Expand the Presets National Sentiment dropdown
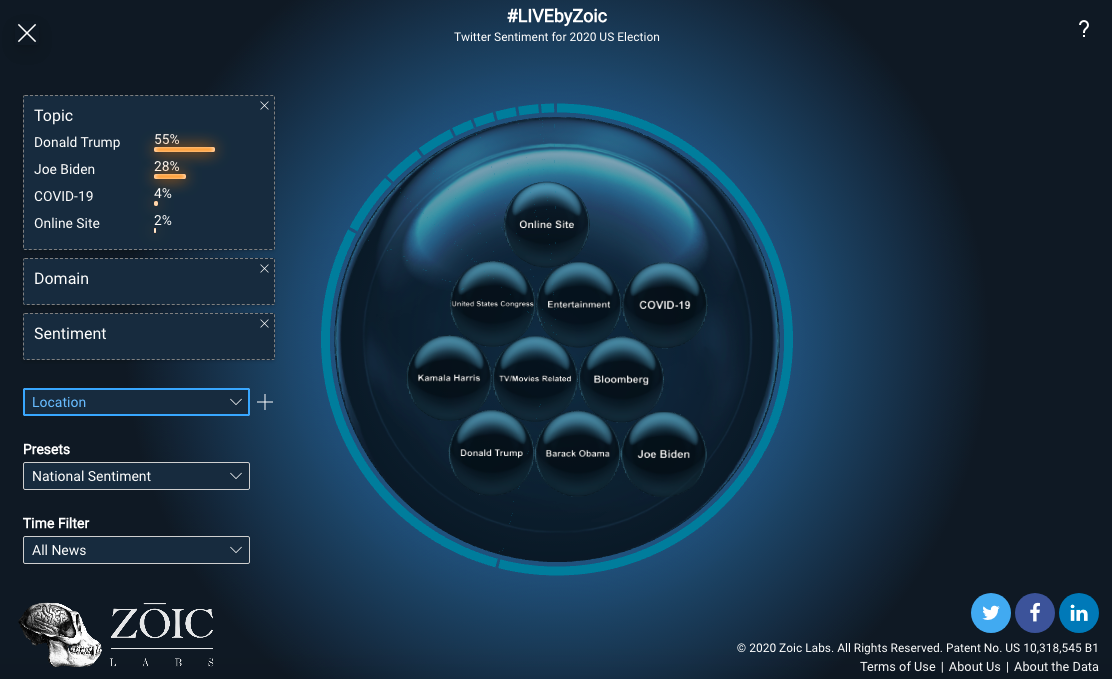The height and width of the screenshot is (679, 1112). [x=136, y=476]
